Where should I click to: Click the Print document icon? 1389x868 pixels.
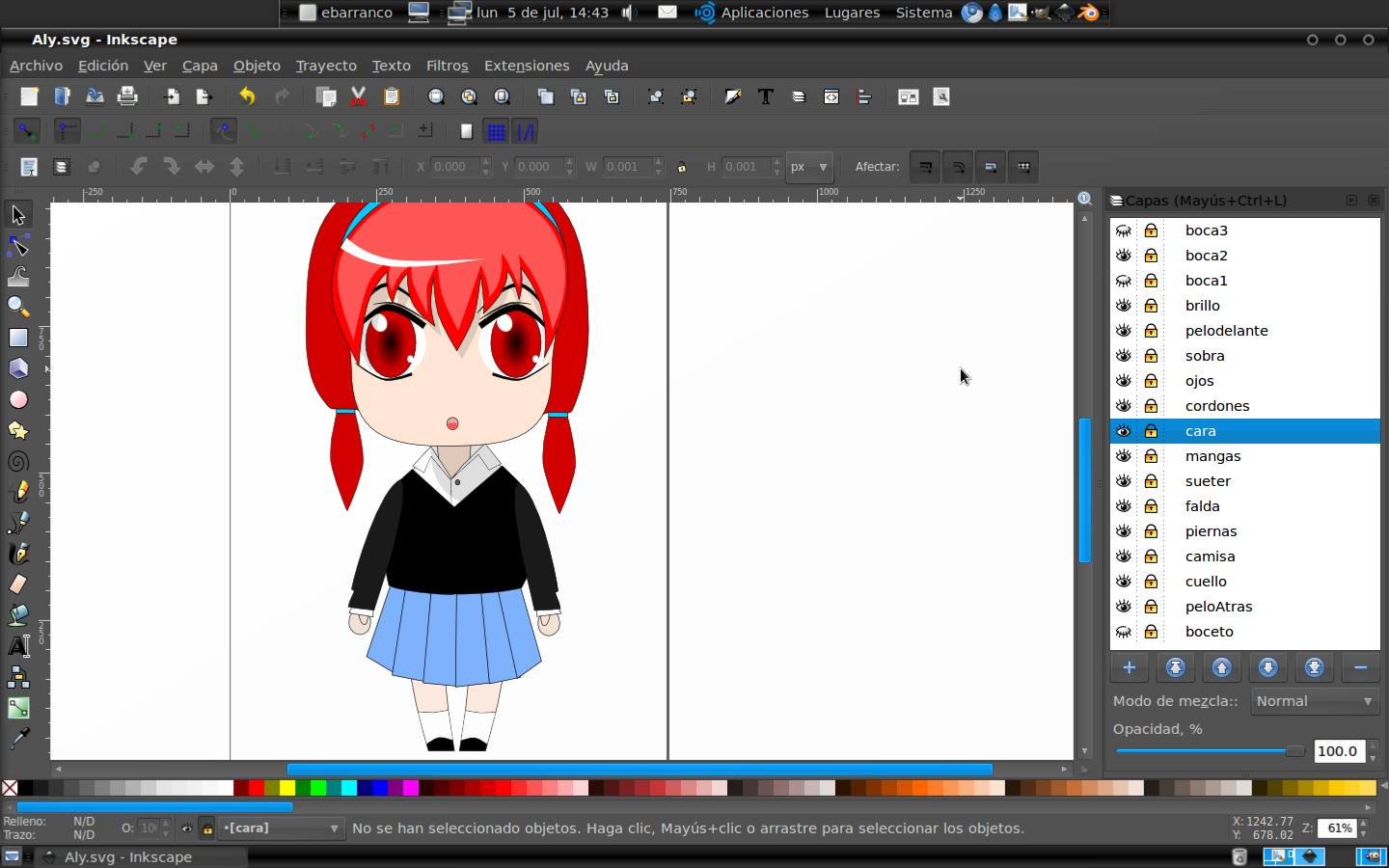coord(127,96)
